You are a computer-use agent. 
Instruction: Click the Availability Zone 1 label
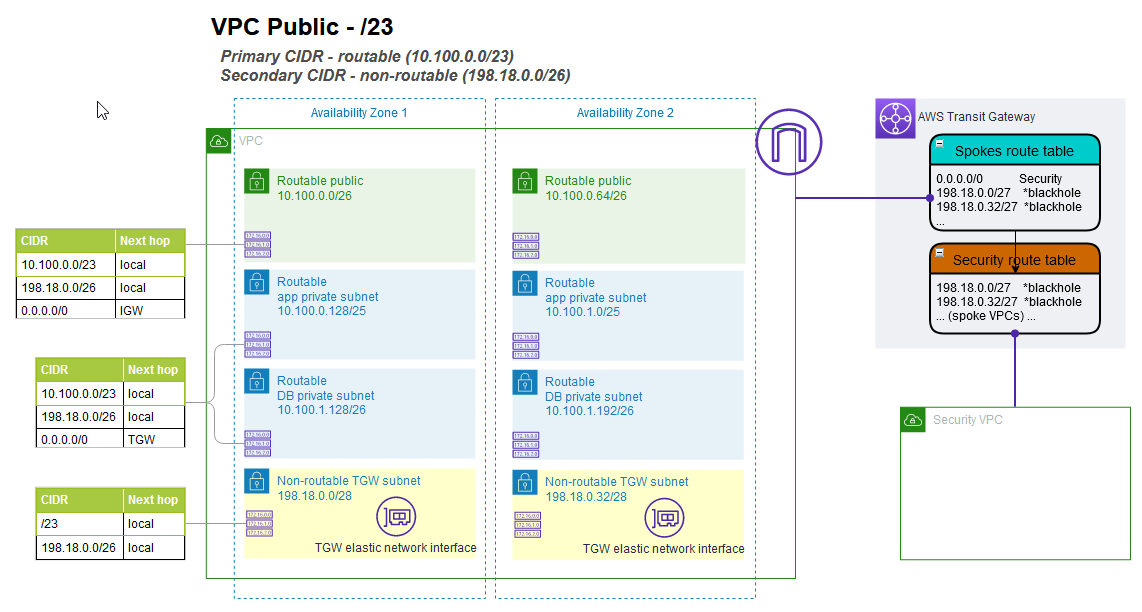click(x=358, y=113)
